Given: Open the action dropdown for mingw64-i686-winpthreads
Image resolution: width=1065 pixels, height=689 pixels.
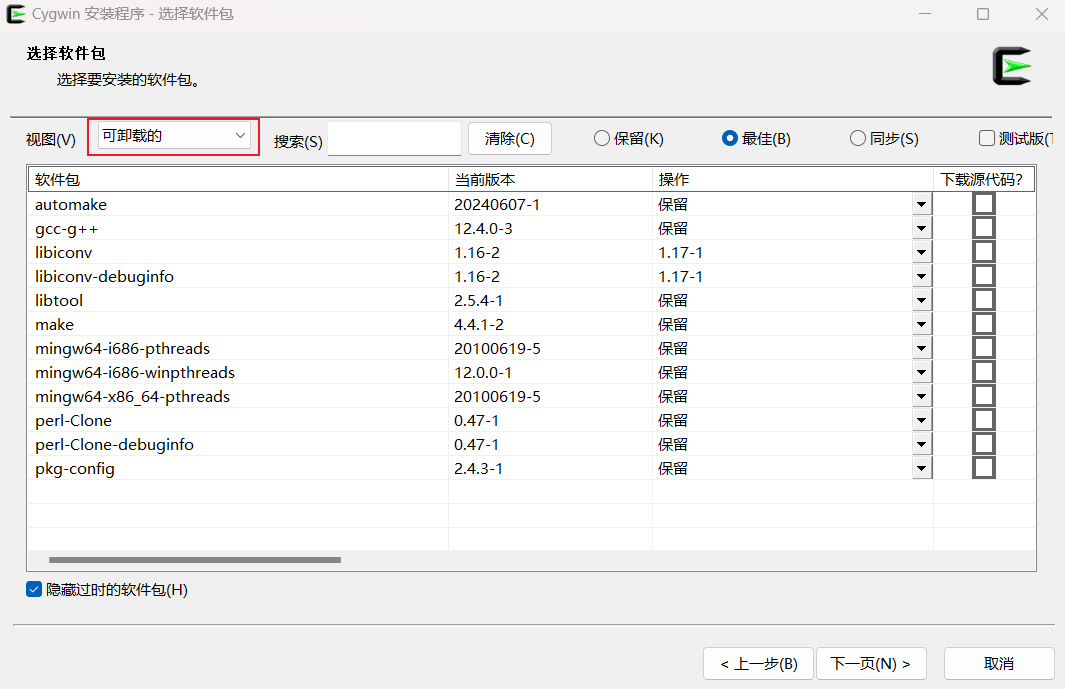Looking at the screenshot, I should coord(922,372).
